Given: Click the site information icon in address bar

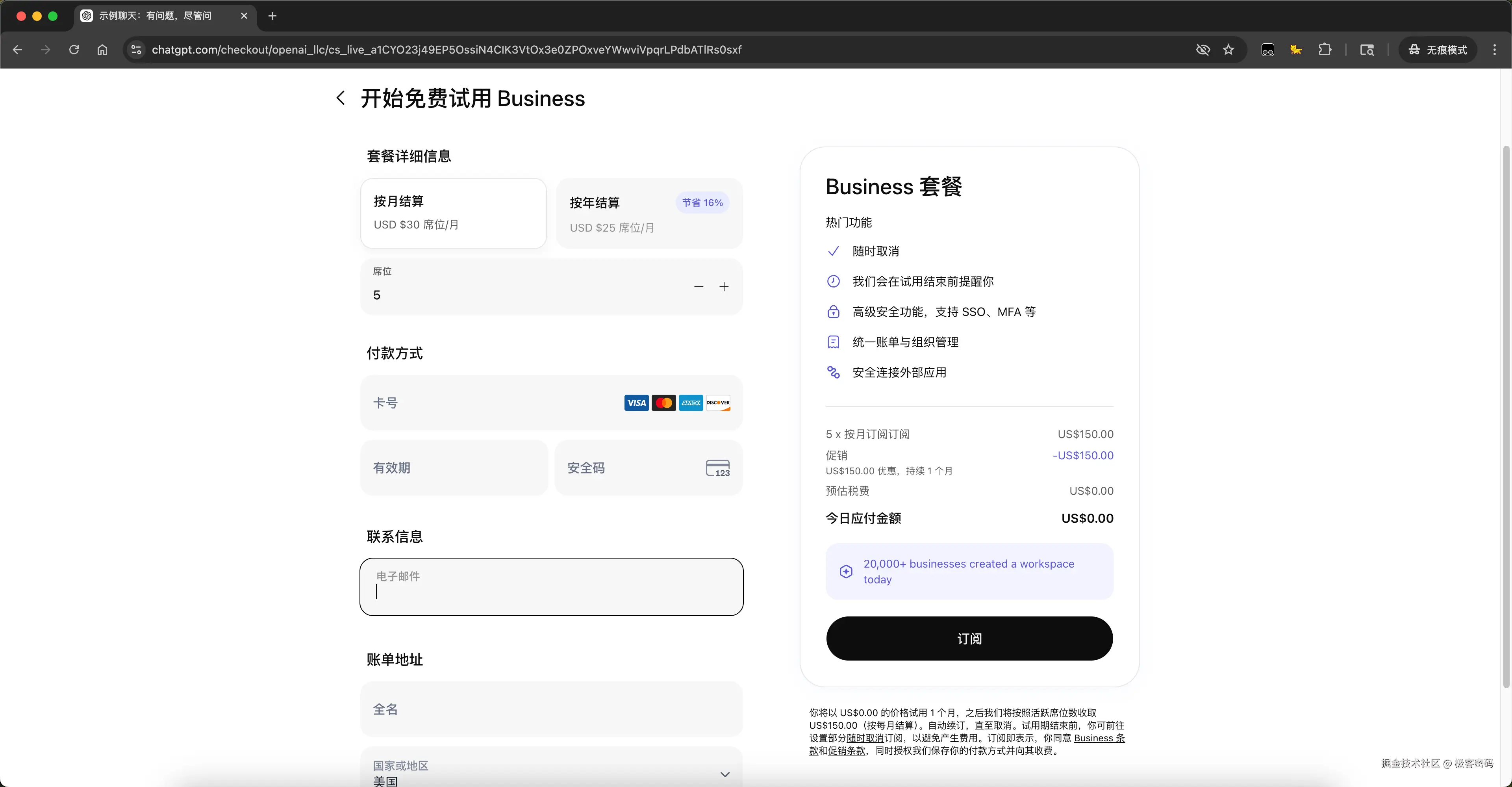Looking at the screenshot, I should [x=136, y=50].
